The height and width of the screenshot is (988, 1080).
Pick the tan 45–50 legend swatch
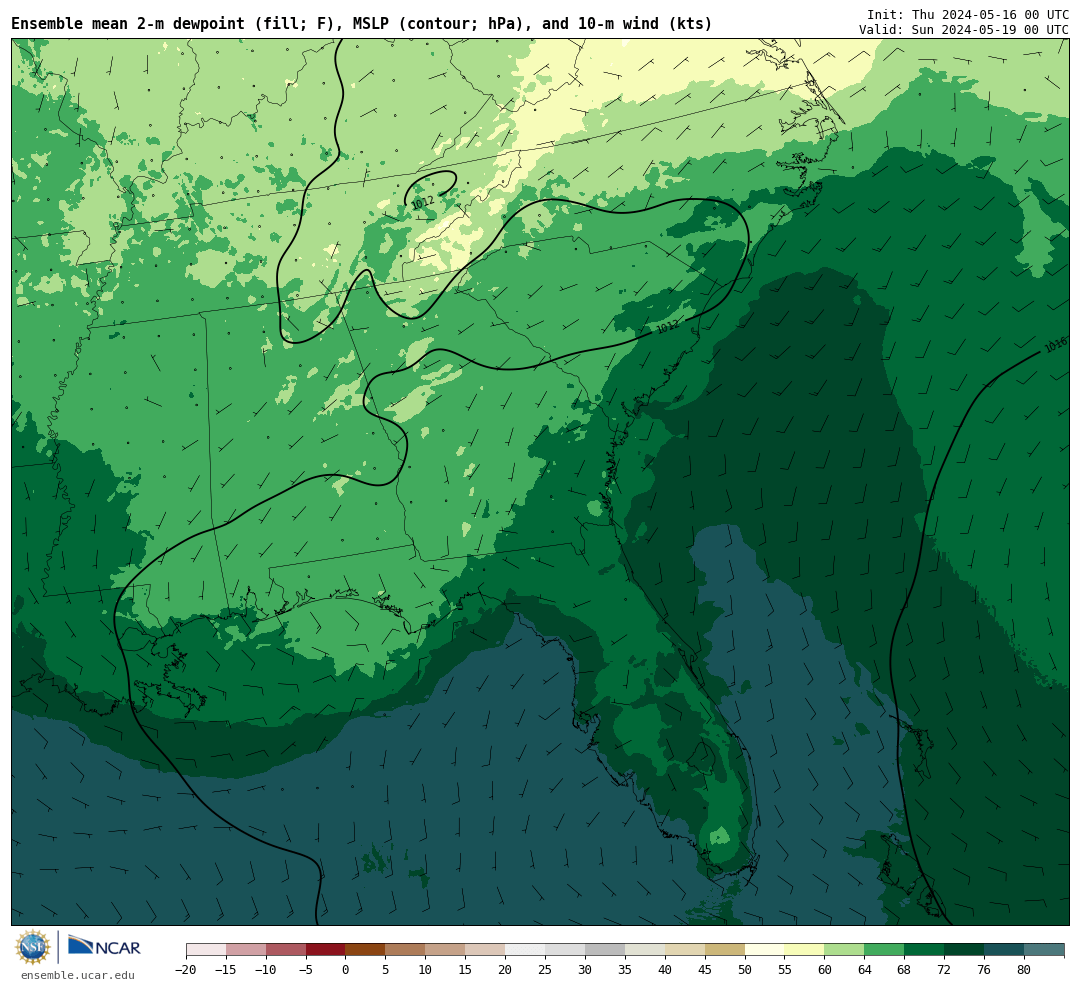click(x=724, y=950)
